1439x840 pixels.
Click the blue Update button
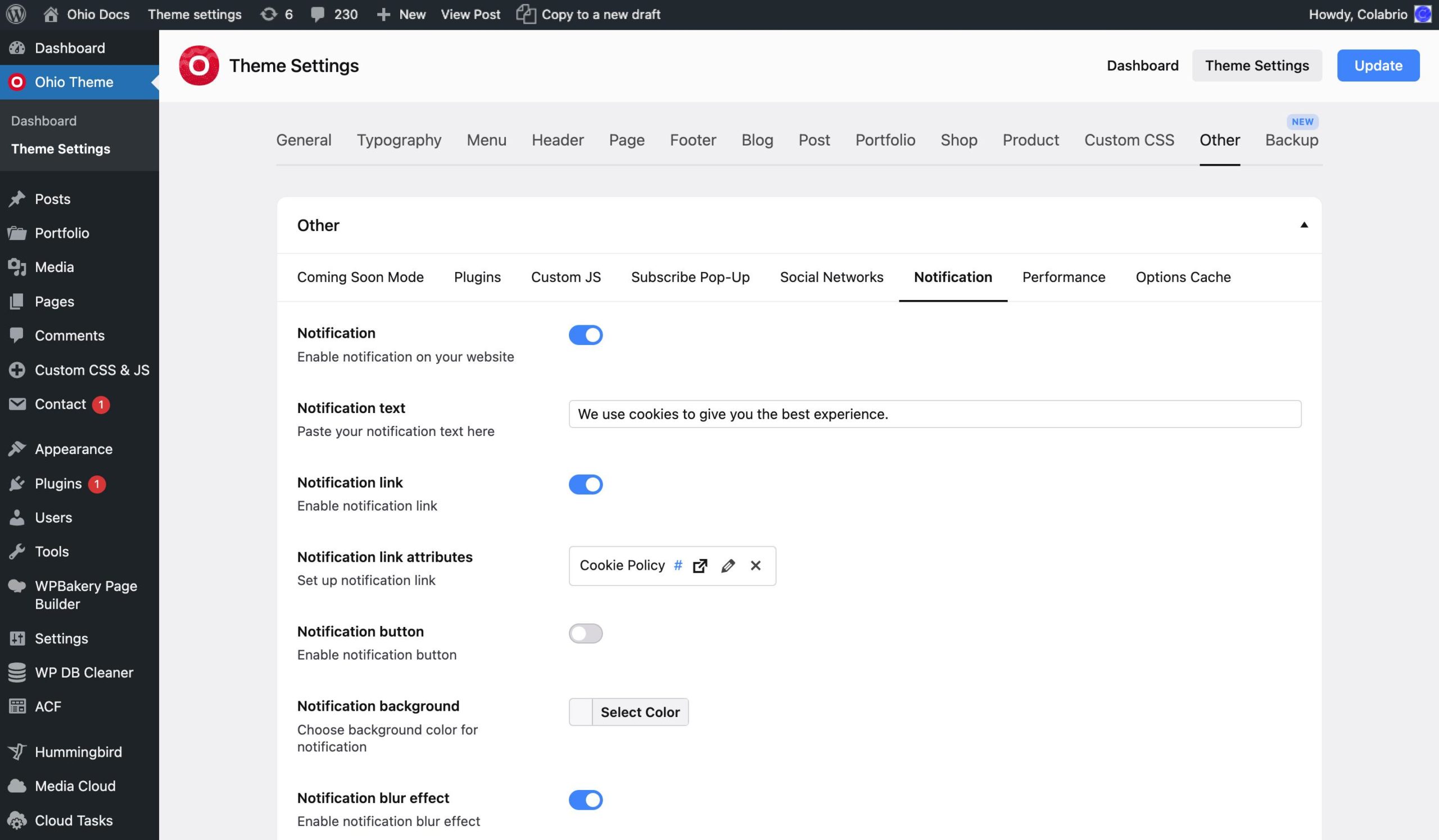coord(1378,66)
